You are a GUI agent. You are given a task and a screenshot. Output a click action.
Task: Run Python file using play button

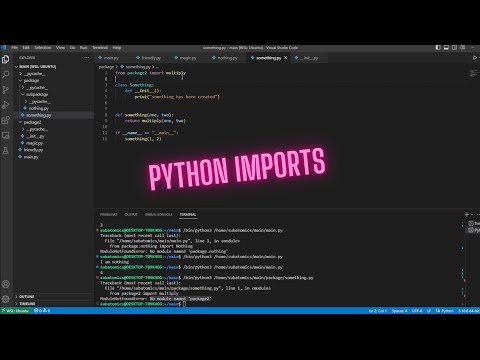[x=475, y=58]
